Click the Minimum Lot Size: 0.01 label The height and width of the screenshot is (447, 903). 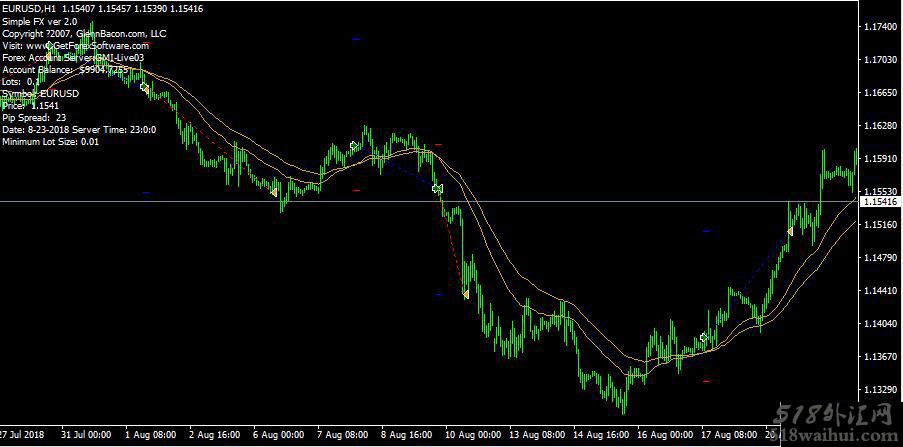tap(51, 142)
